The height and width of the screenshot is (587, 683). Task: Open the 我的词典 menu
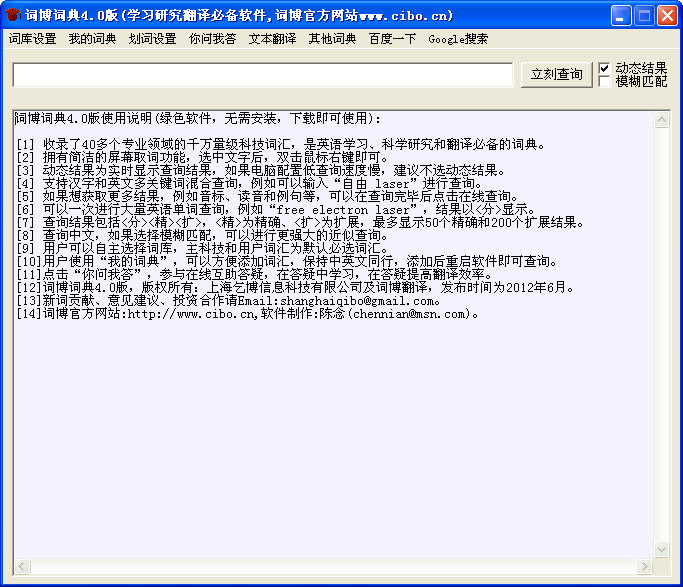pyautogui.click(x=92, y=39)
